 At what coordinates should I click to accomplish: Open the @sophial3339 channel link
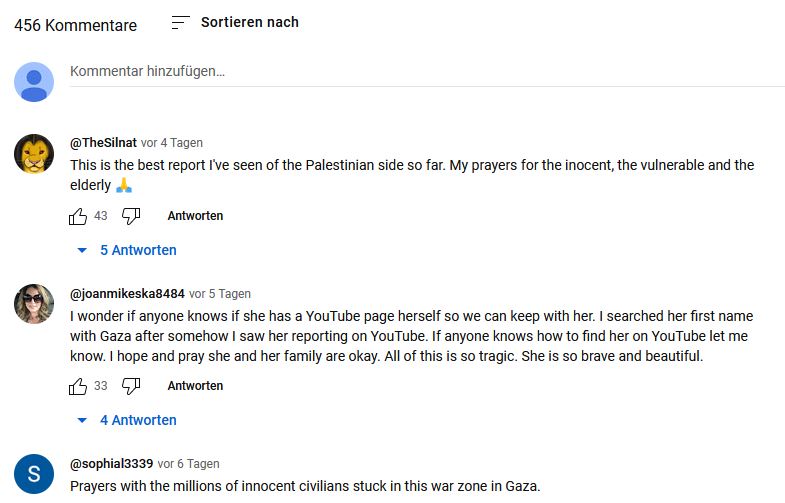pos(111,464)
